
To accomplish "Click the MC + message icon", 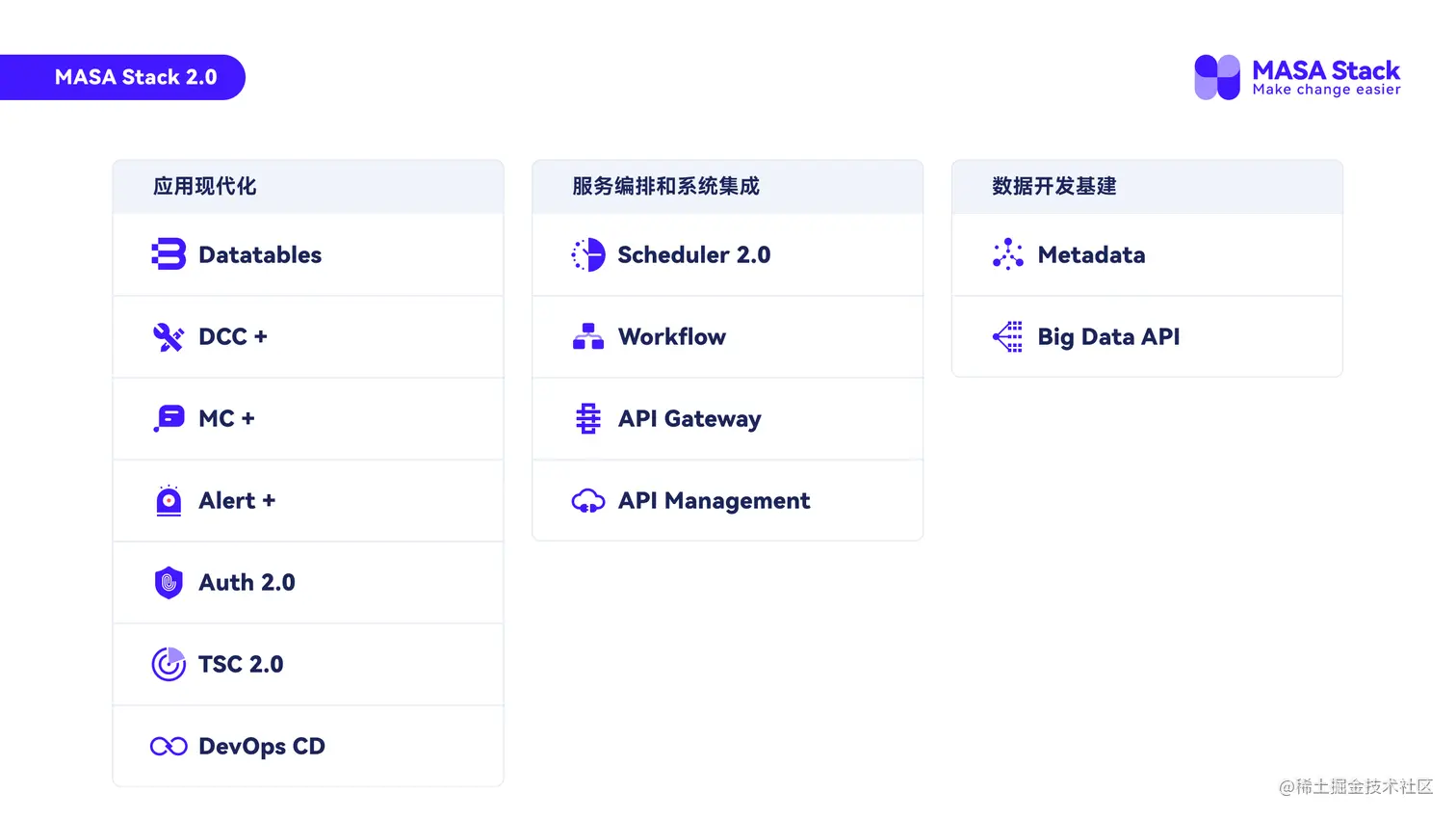I will (x=169, y=418).
